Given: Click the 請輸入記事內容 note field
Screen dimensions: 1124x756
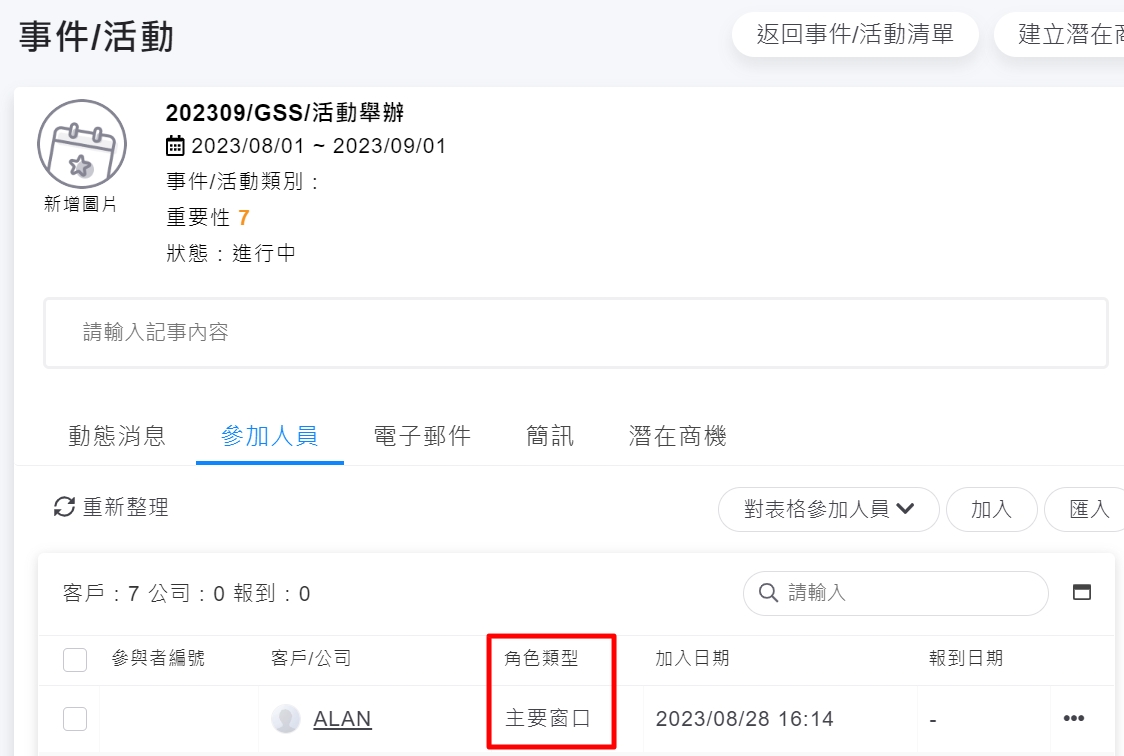Looking at the screenshot, I should [575, 332].
